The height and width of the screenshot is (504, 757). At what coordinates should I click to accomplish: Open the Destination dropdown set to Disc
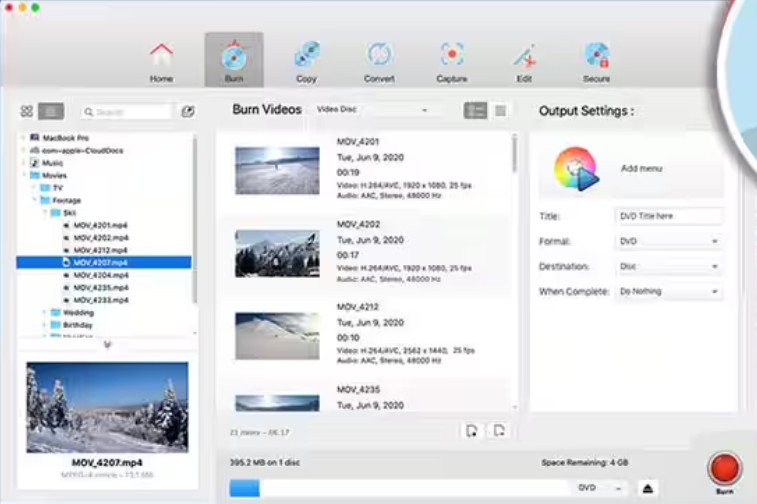(668, 267)
